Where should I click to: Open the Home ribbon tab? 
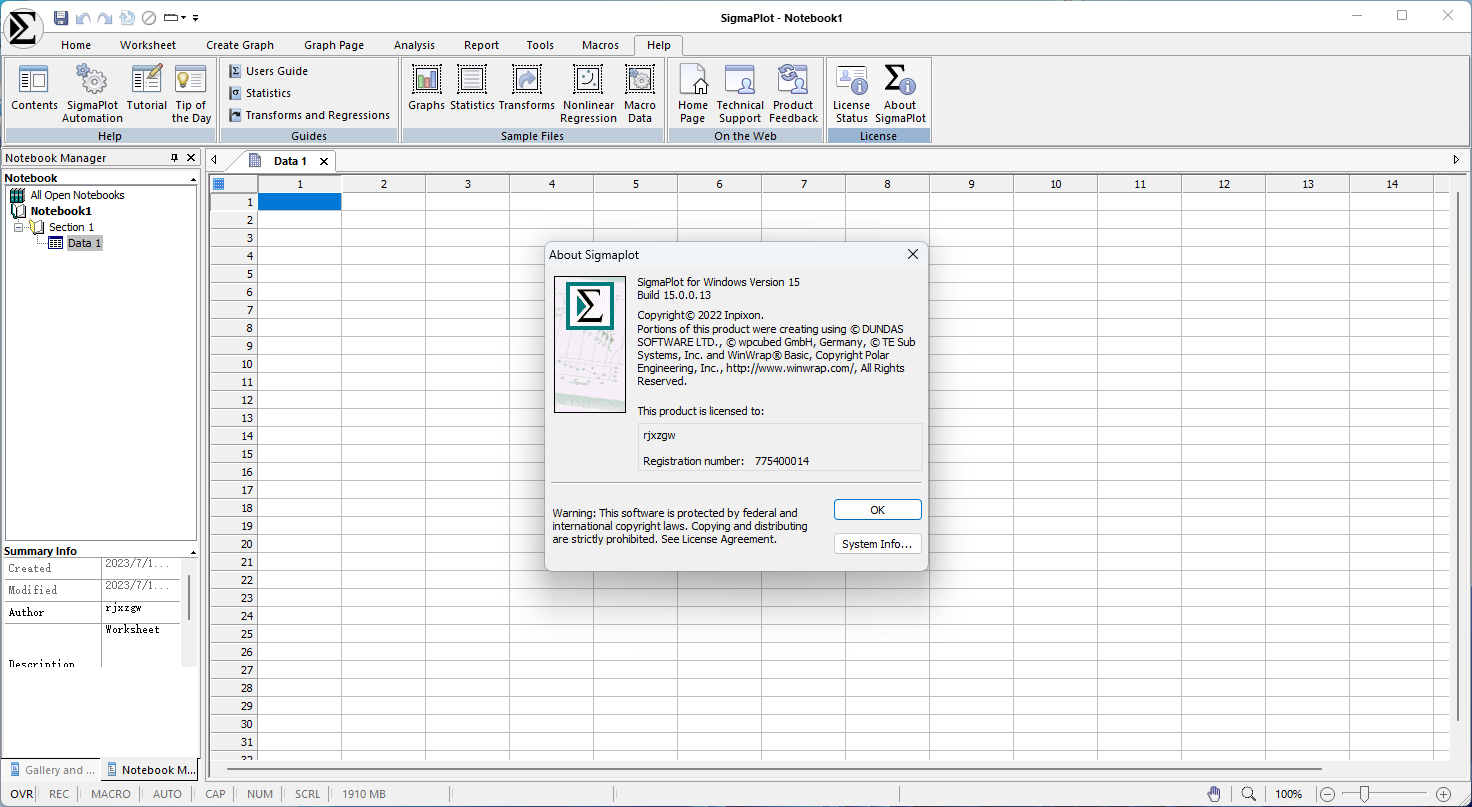coord(76,45)
